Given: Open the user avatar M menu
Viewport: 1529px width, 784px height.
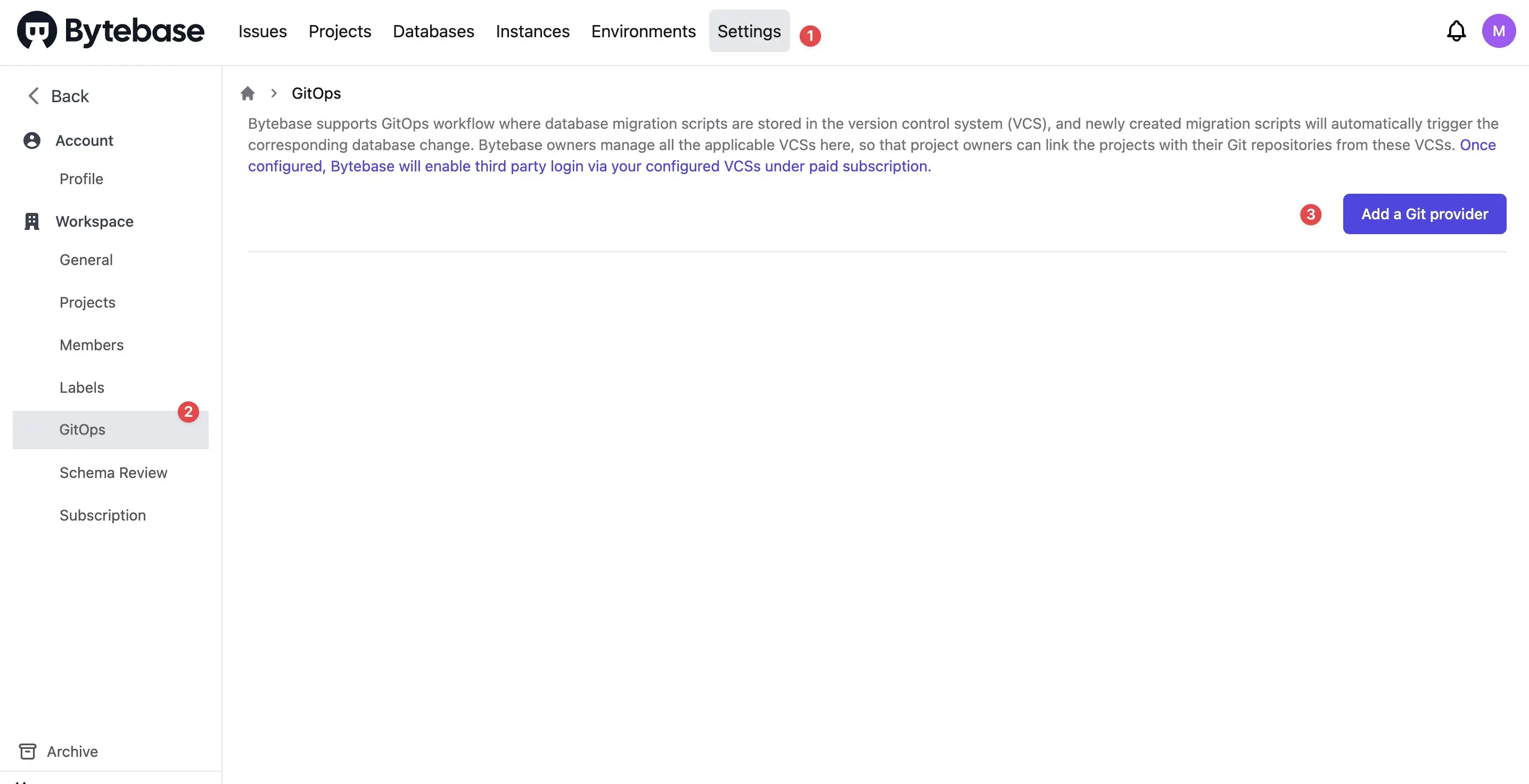Looking at the screenshot, I should [1499, 31].
